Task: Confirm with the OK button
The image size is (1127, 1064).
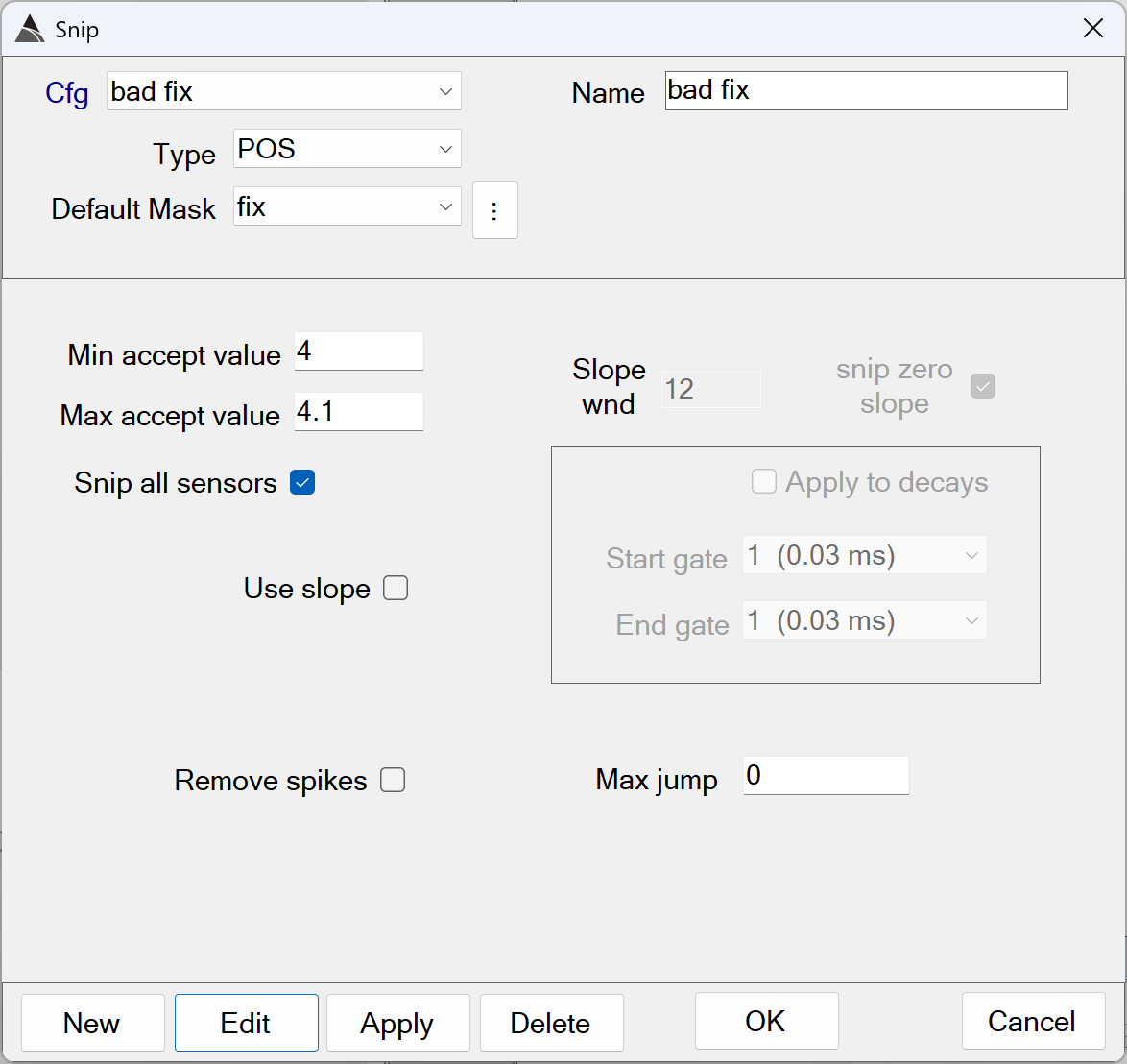Action: point(766,1021)
